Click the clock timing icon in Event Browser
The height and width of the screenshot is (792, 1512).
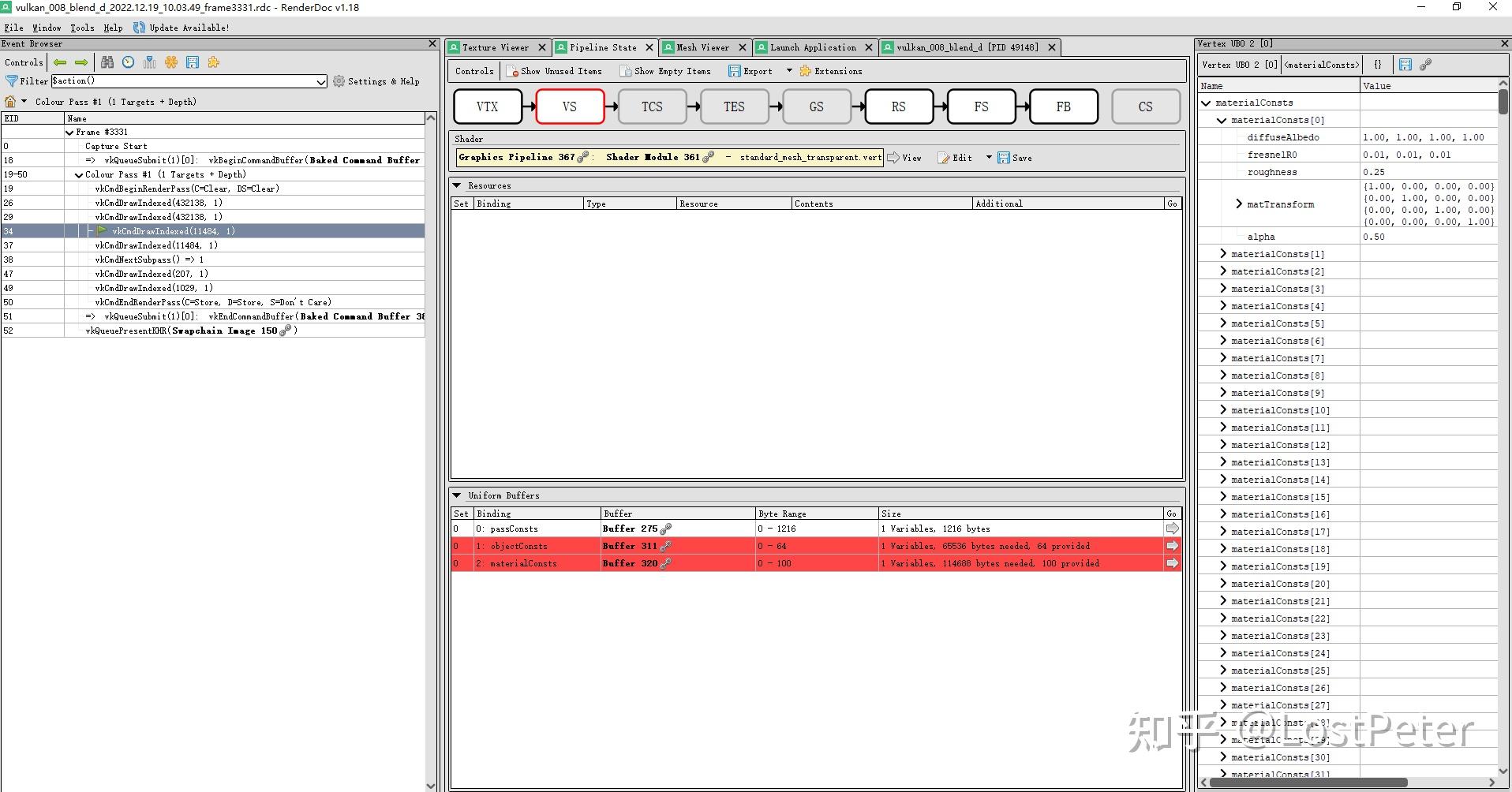pos(129,62)
